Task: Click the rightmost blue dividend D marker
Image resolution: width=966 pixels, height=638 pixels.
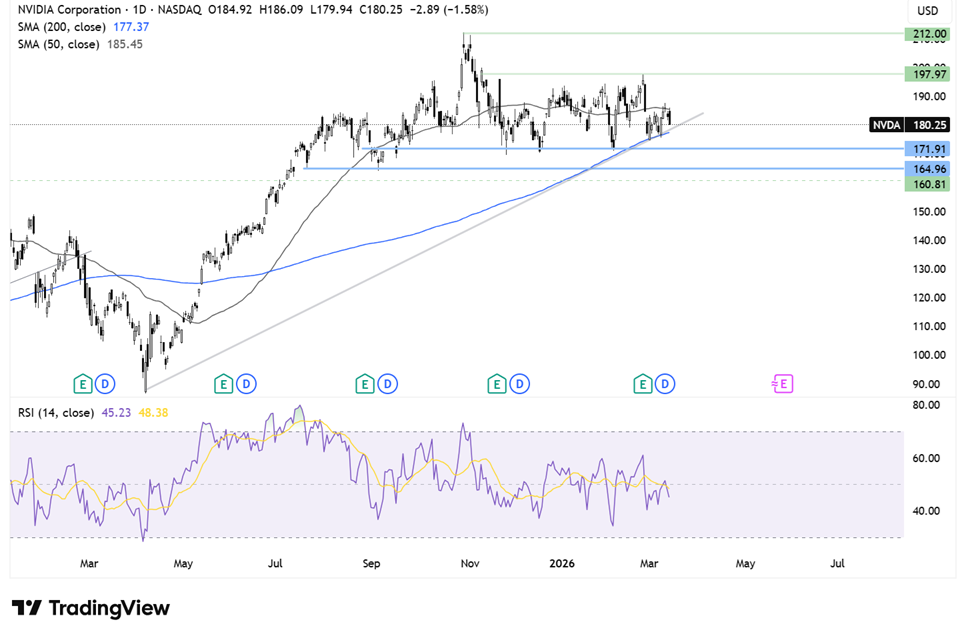Action: [665, 384]
